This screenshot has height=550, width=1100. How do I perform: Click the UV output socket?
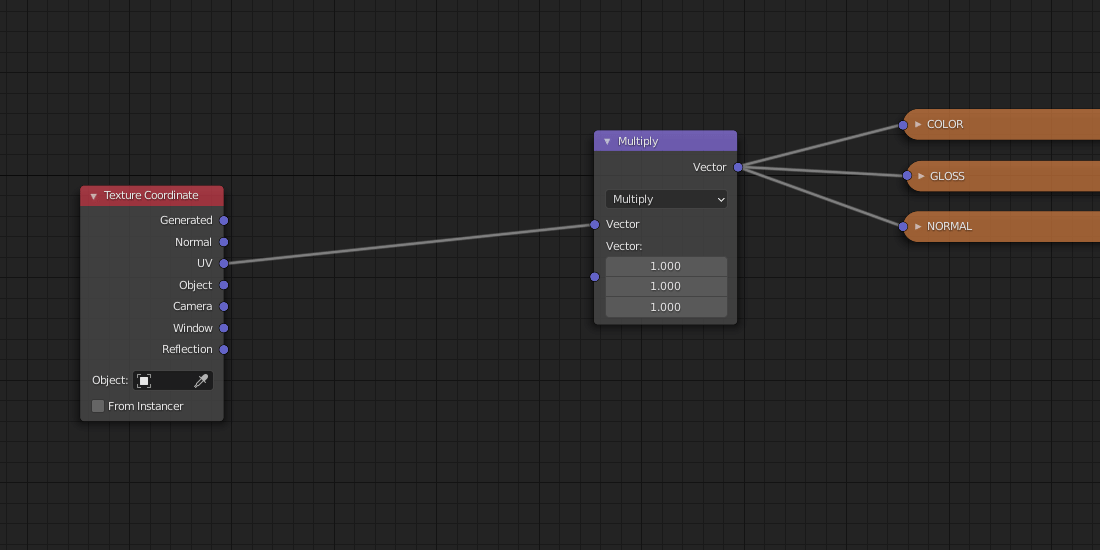coord(224,264)
